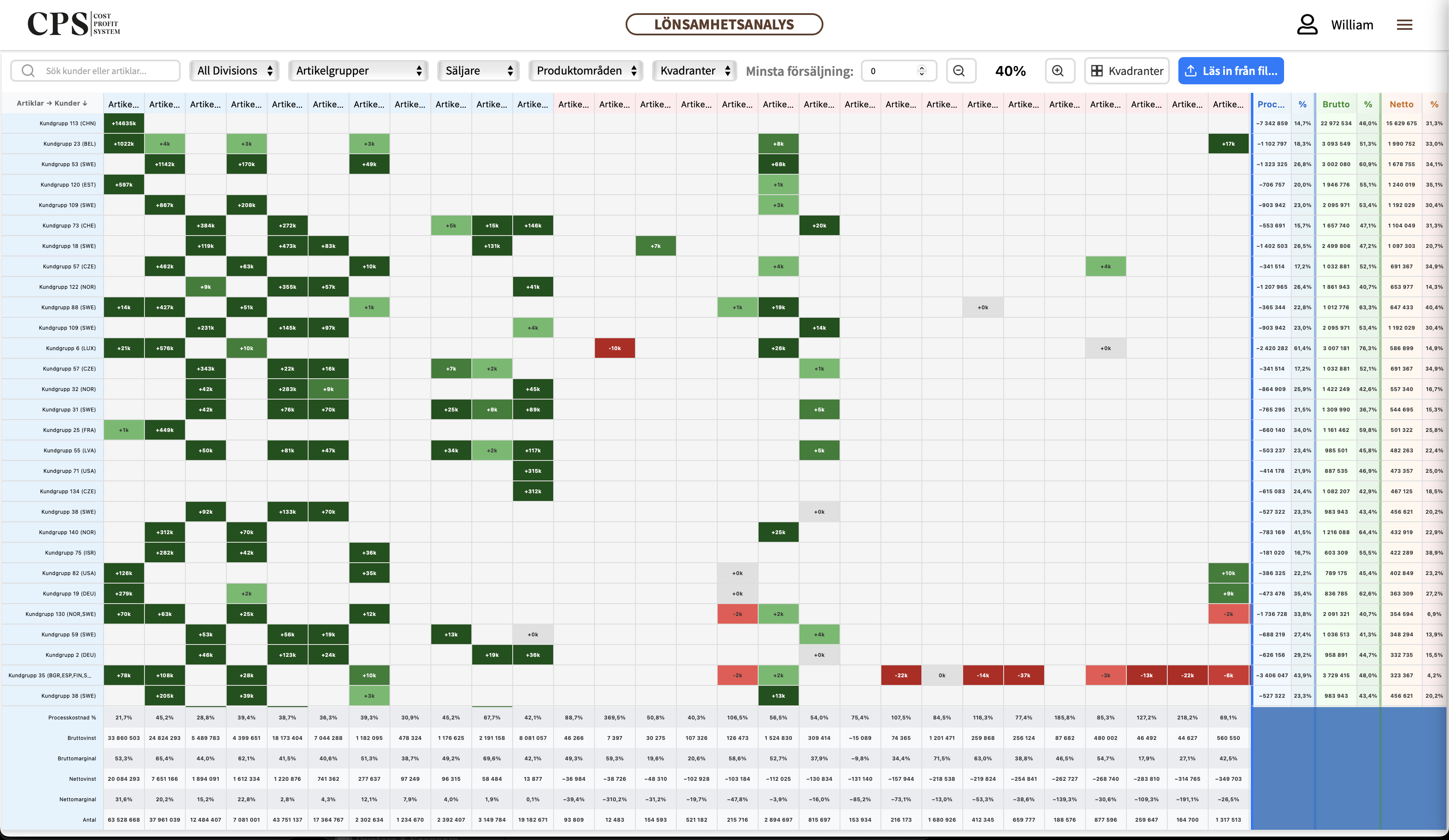
Task: Click the search magnifier icon
Action: click(x=28, y=71)
